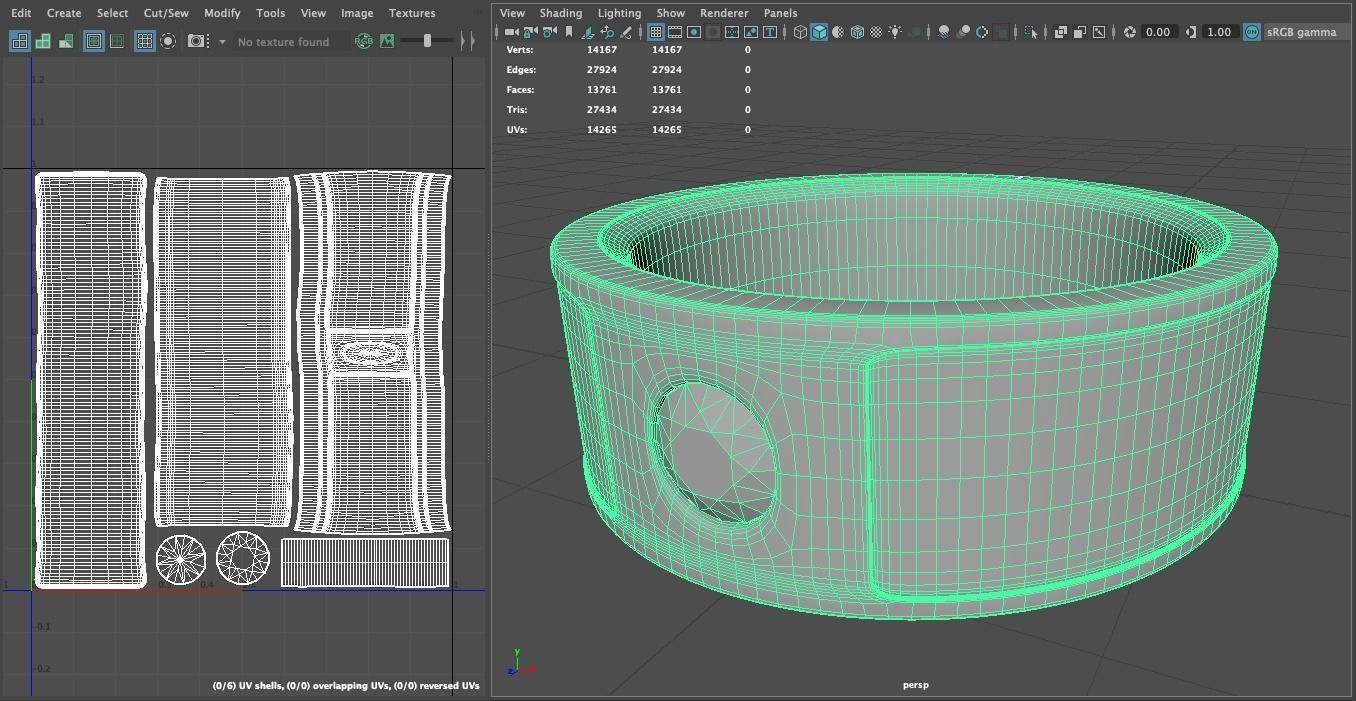Open the viewport Renderer menu
Viewport: 1356px width, 701px height.
(724, 13)
